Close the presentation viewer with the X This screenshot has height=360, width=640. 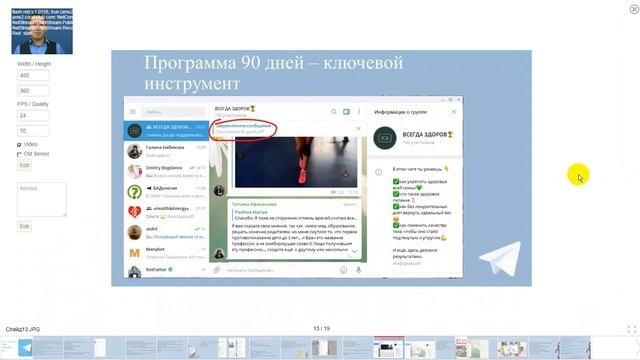click(x=634, y=9)
